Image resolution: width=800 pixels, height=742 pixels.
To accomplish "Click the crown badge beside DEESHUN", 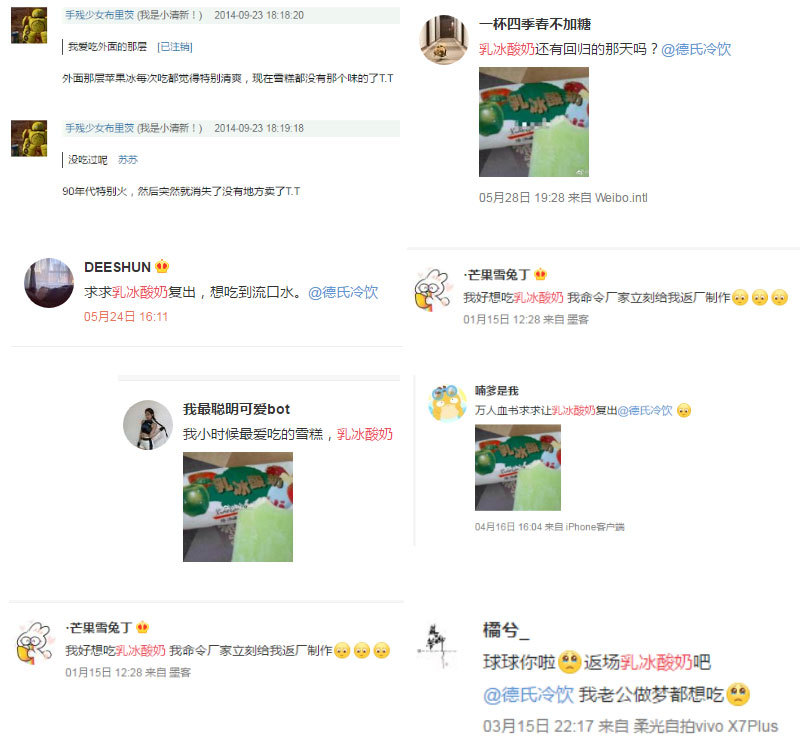I will coord(162,266).
